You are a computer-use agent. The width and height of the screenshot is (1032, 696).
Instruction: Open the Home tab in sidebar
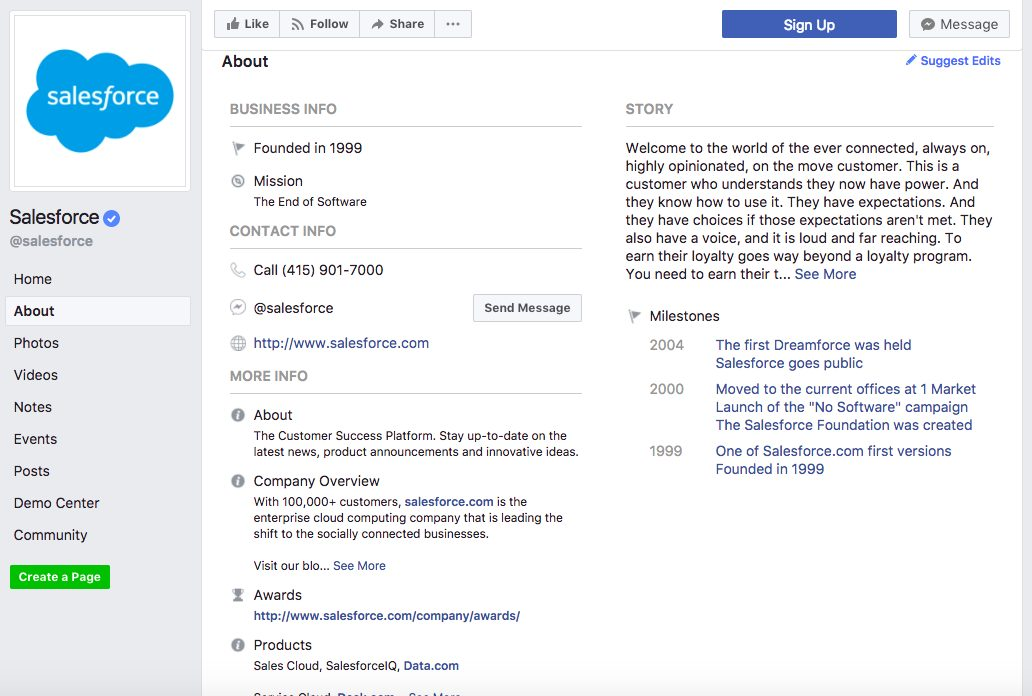tap(98, 279)
